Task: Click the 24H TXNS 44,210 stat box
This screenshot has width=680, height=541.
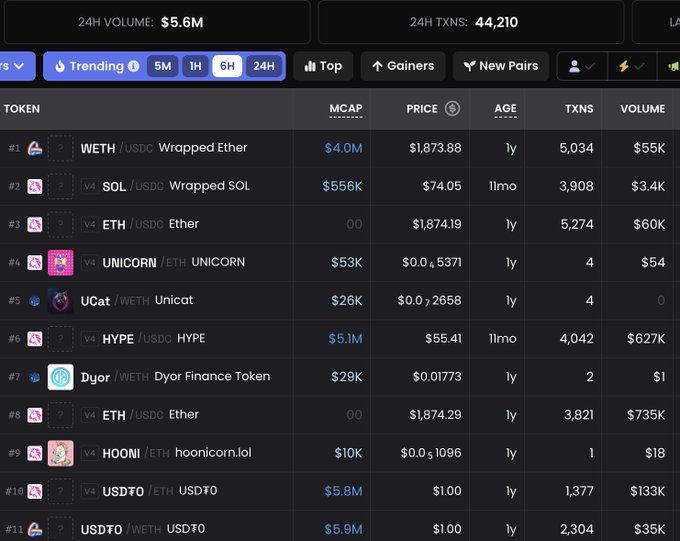Action: tap(471, 22)
